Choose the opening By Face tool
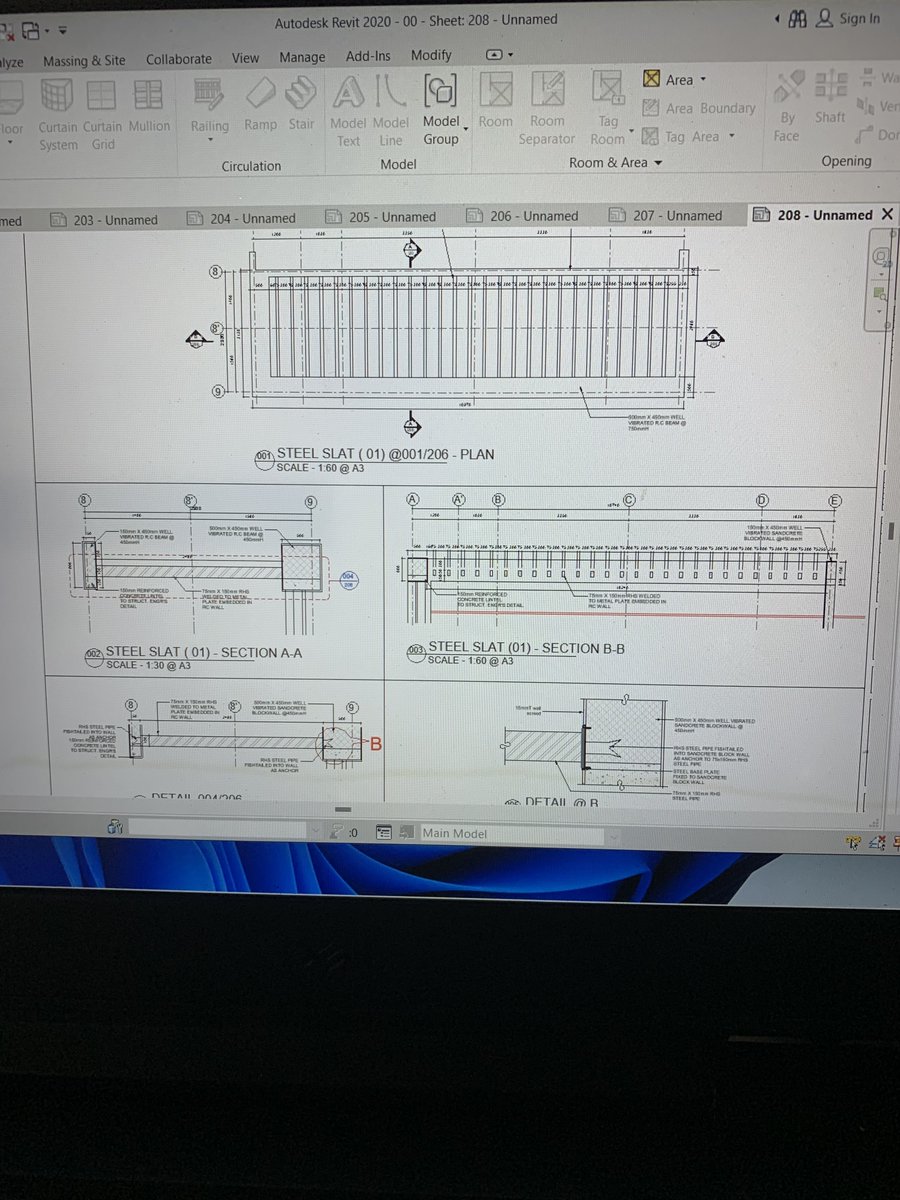 [787, 108]
